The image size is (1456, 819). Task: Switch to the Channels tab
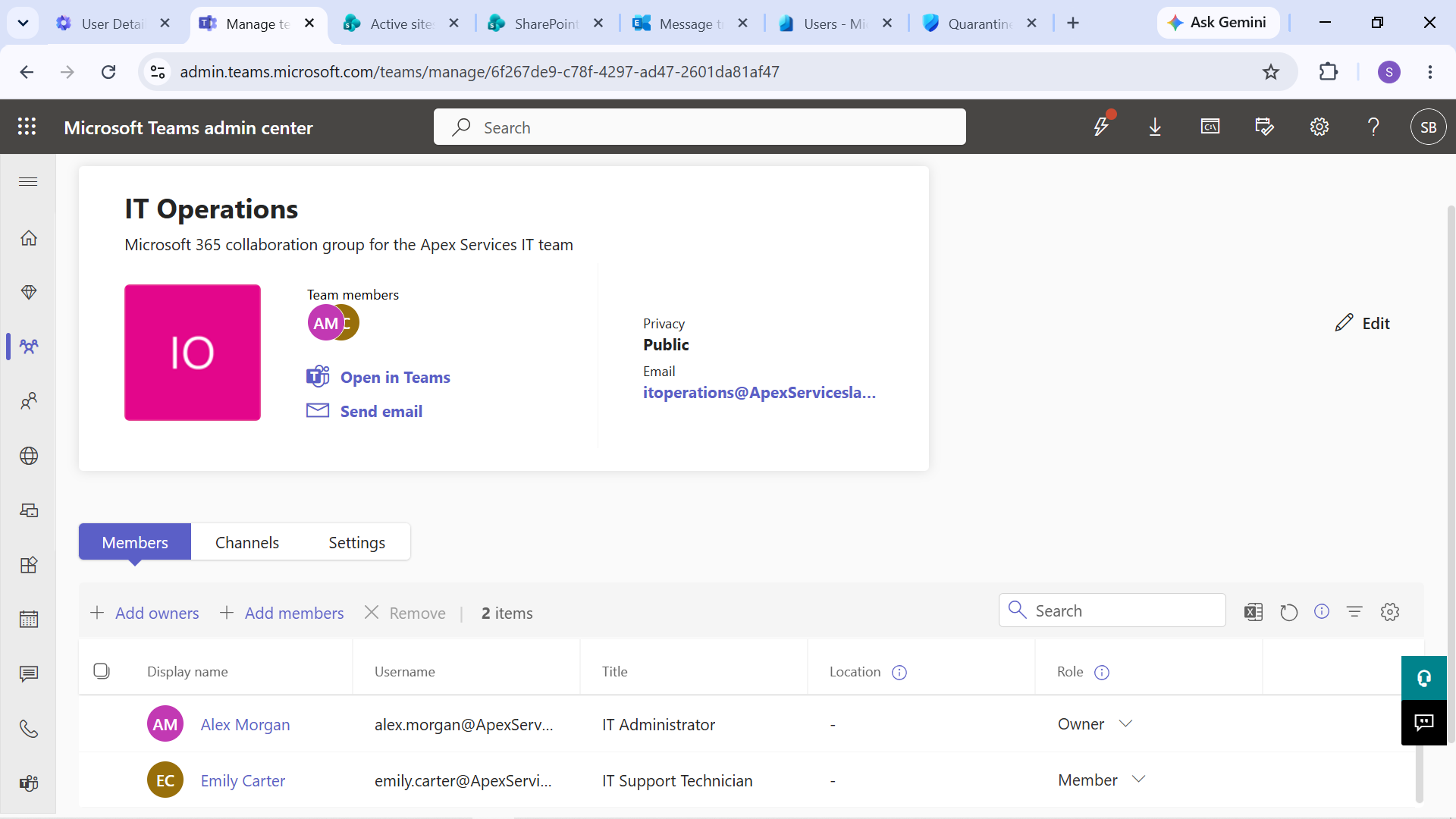247,542
